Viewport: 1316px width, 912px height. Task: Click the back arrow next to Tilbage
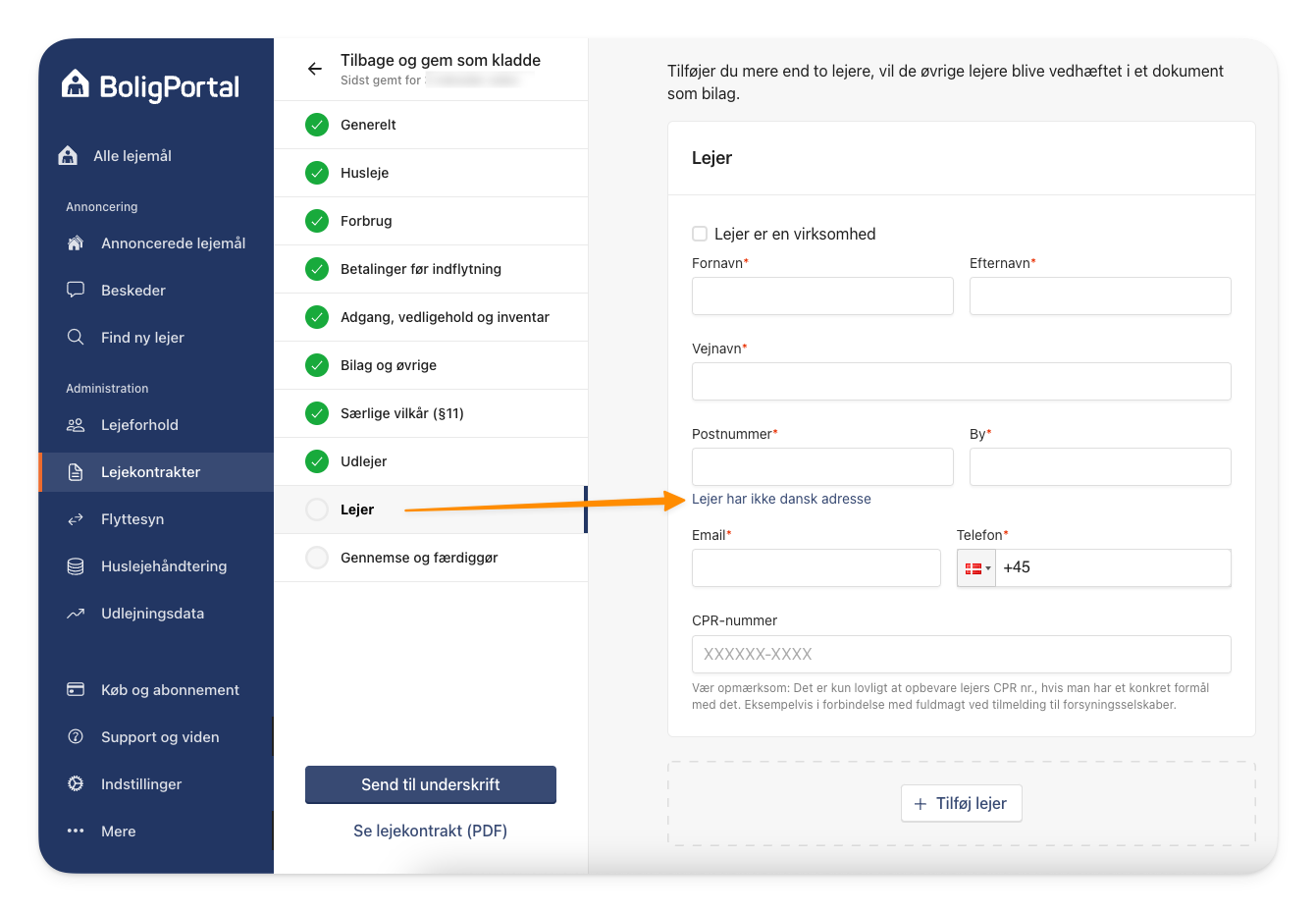tap(314, 69)
